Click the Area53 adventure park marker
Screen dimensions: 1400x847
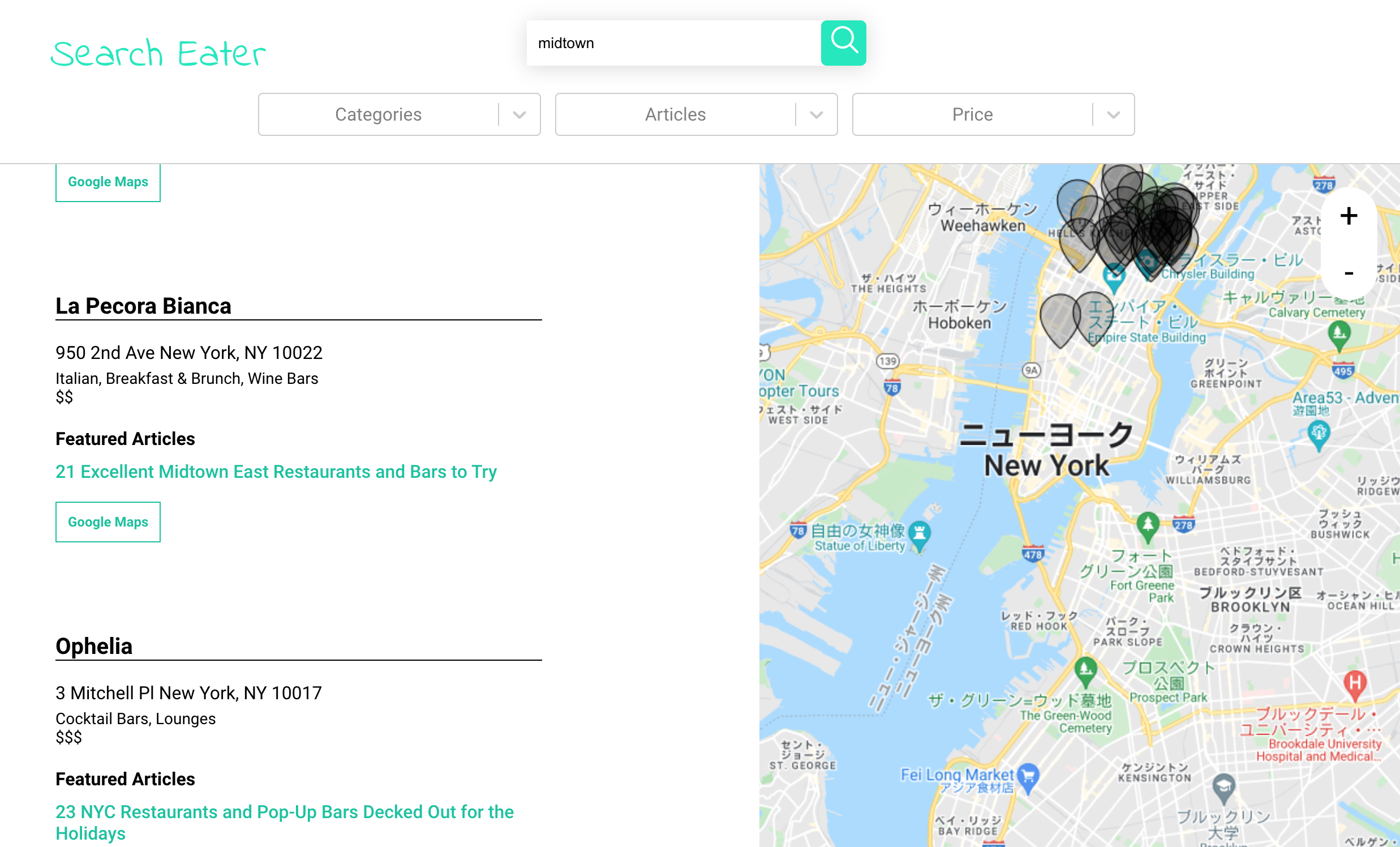pos(1319,436)
